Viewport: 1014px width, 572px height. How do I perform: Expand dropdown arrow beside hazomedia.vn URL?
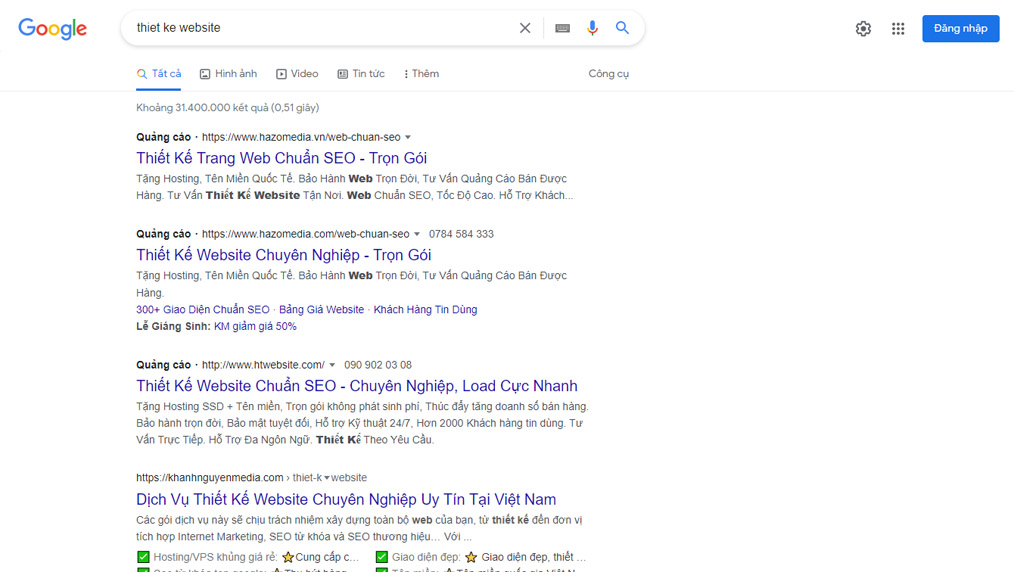(408, 137)
